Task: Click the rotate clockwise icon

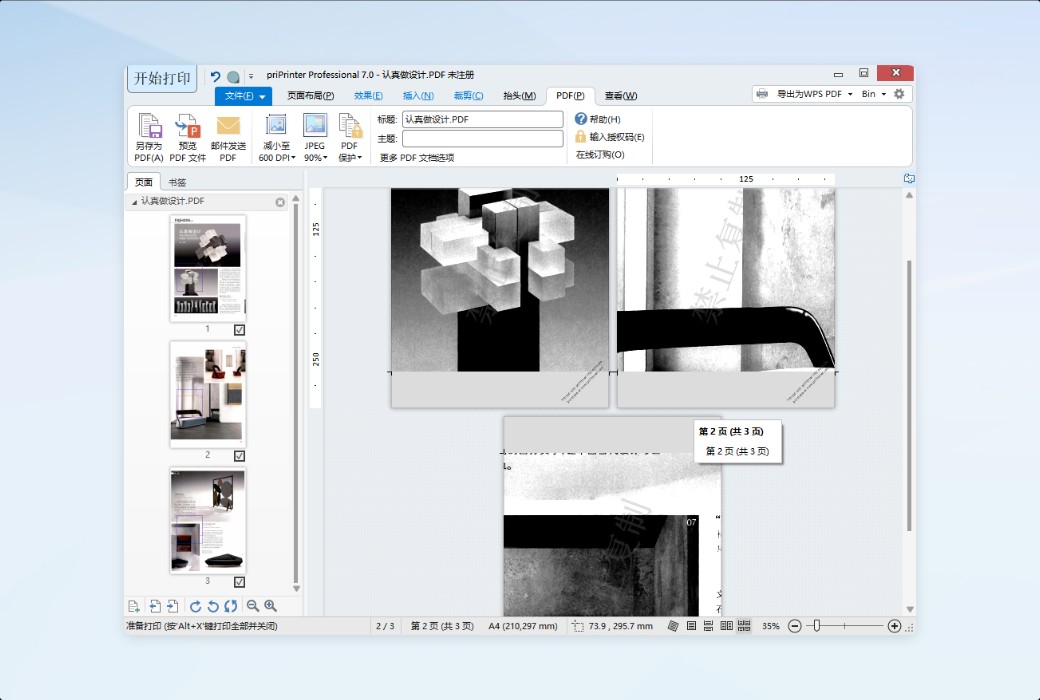Action: click(195, 606)
